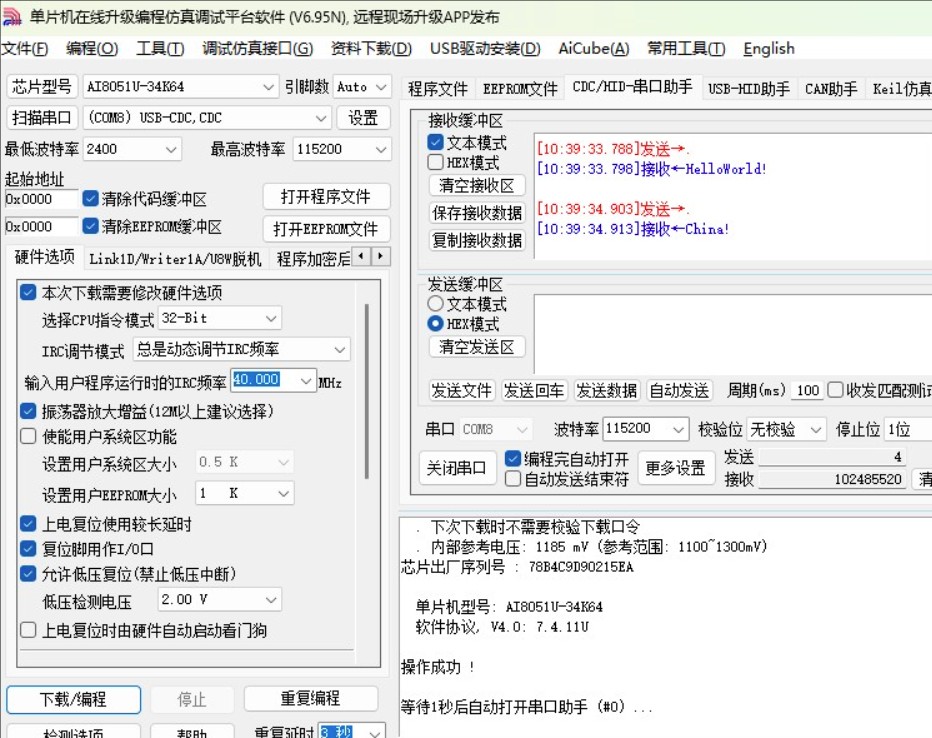Screen dimensions: 932x738
Task: Toggle 清除代码缓冲区 checkbox
Action: (90, 198)
